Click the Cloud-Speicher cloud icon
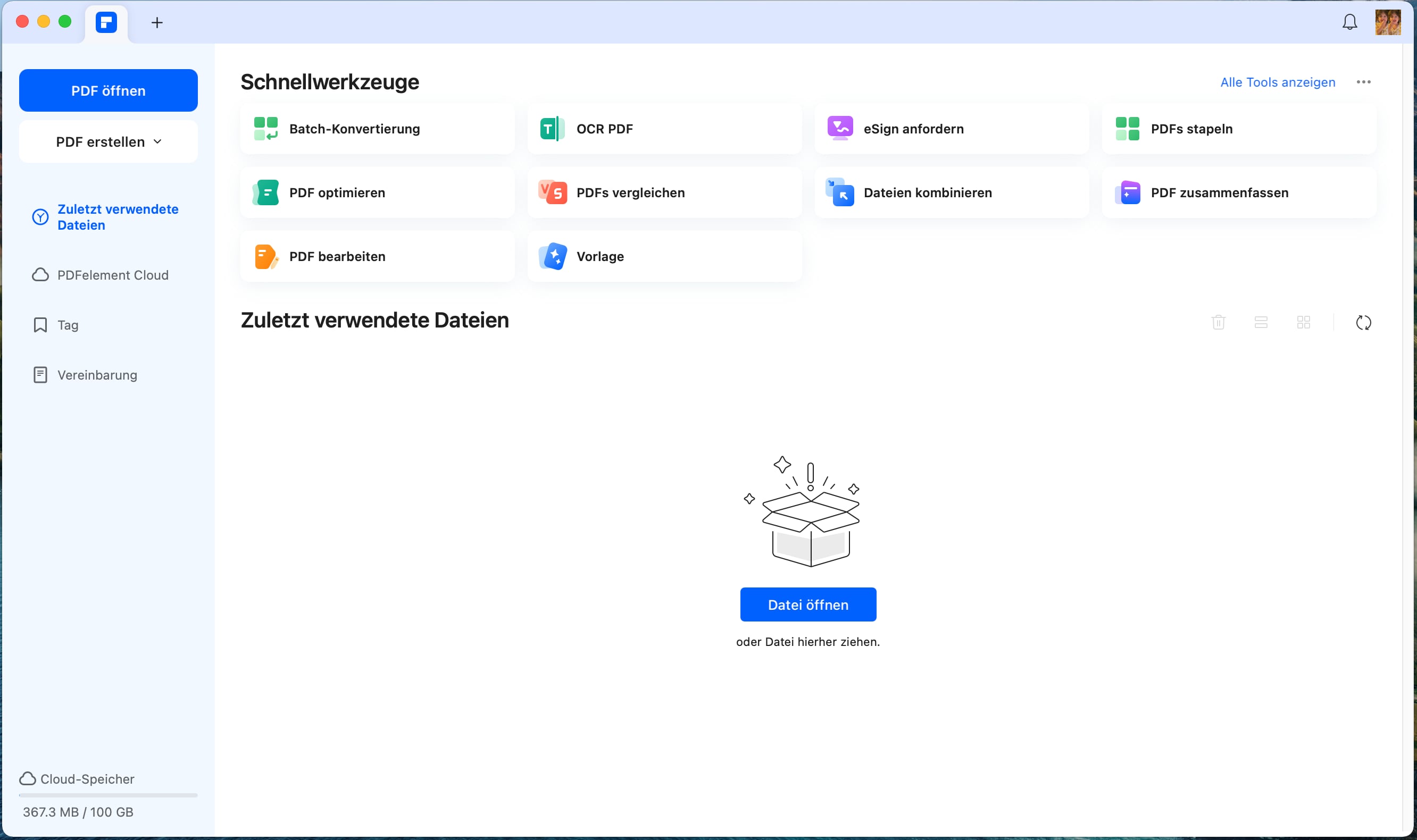The width and height of the screenshot is (1417, 840). [x=28, y=779]
